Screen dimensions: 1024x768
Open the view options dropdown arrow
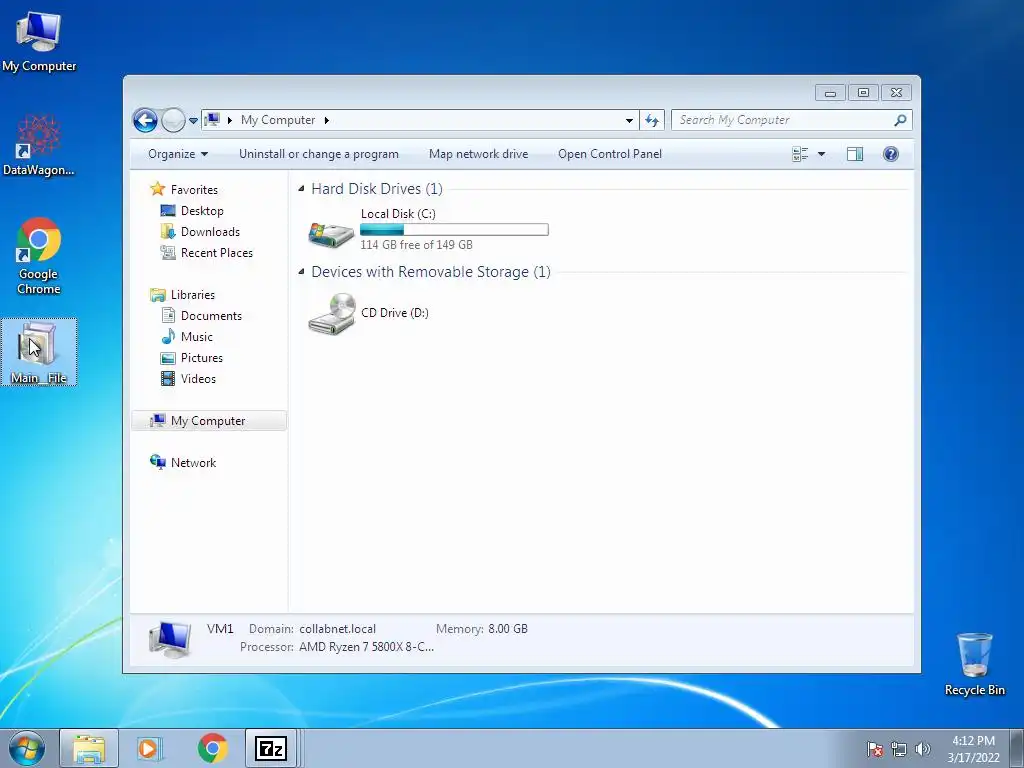(x=822, y=154)
